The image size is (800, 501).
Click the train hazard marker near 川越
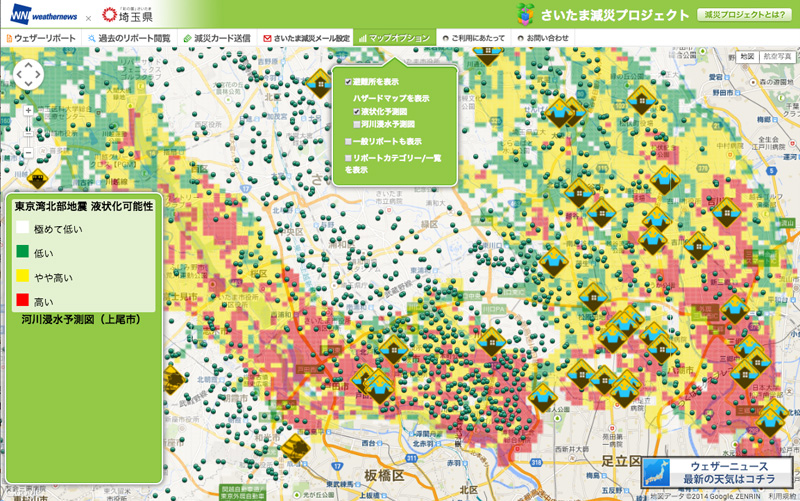(x=37, y=179)
